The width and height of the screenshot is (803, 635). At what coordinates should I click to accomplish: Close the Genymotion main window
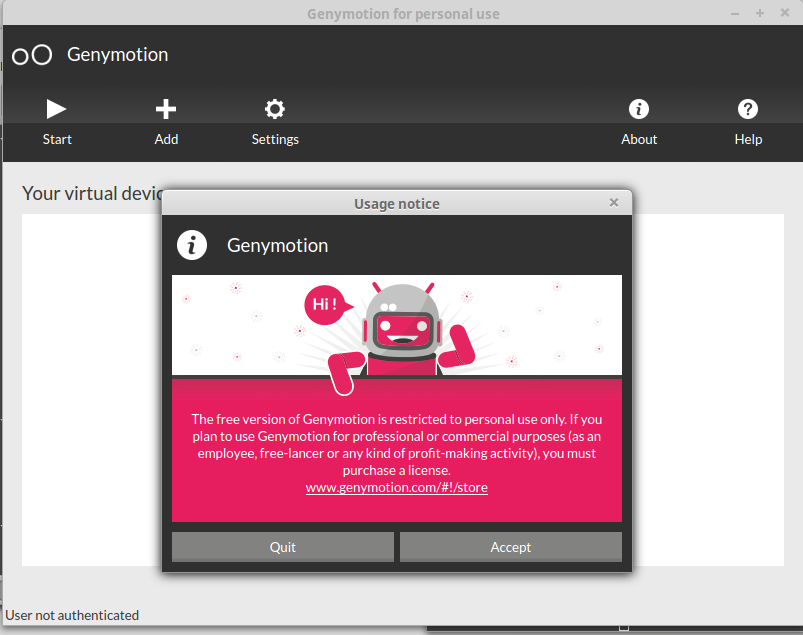[x=785, y=13]
